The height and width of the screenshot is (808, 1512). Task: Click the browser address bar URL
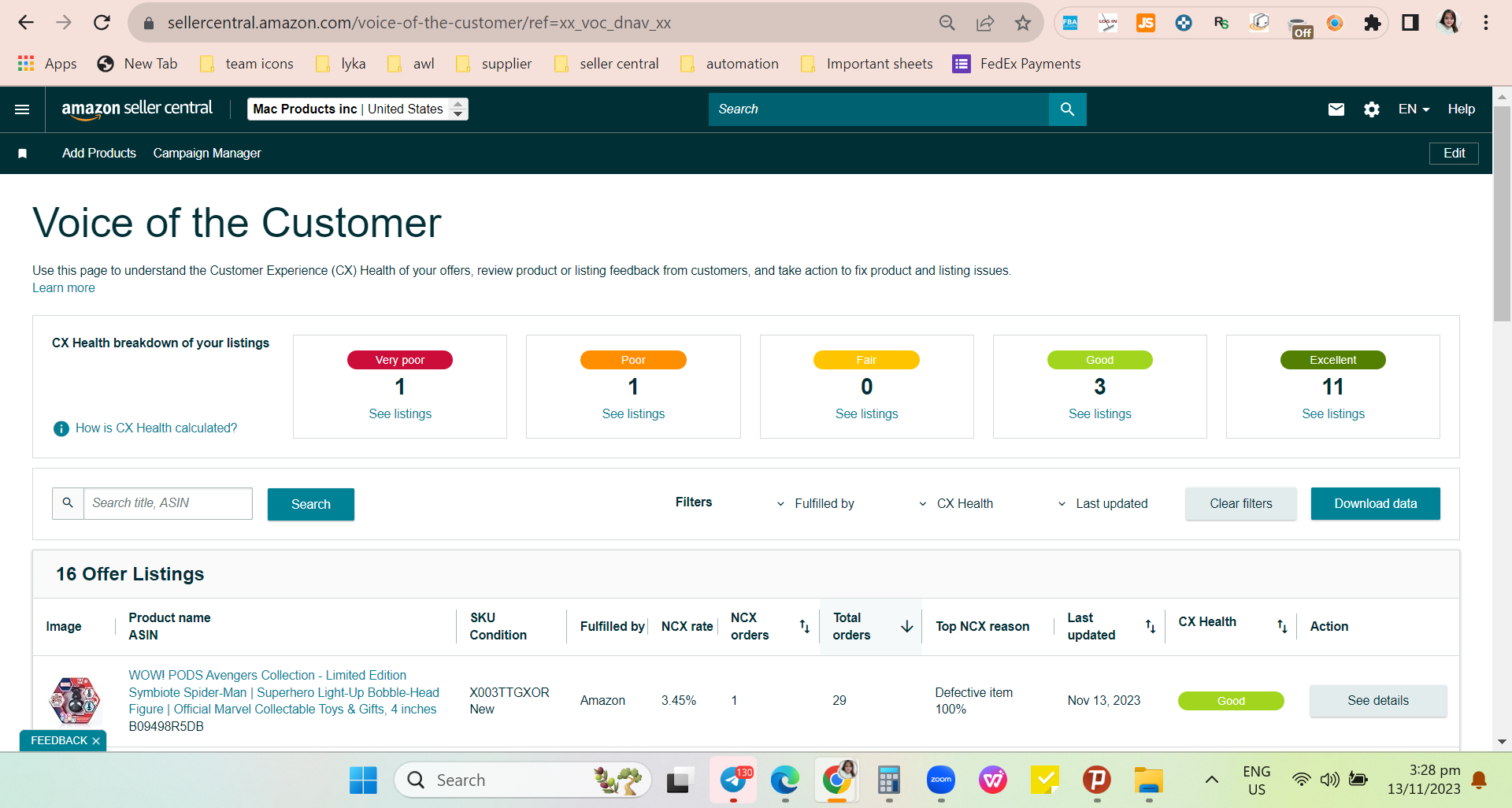click(x=419, y=23)
